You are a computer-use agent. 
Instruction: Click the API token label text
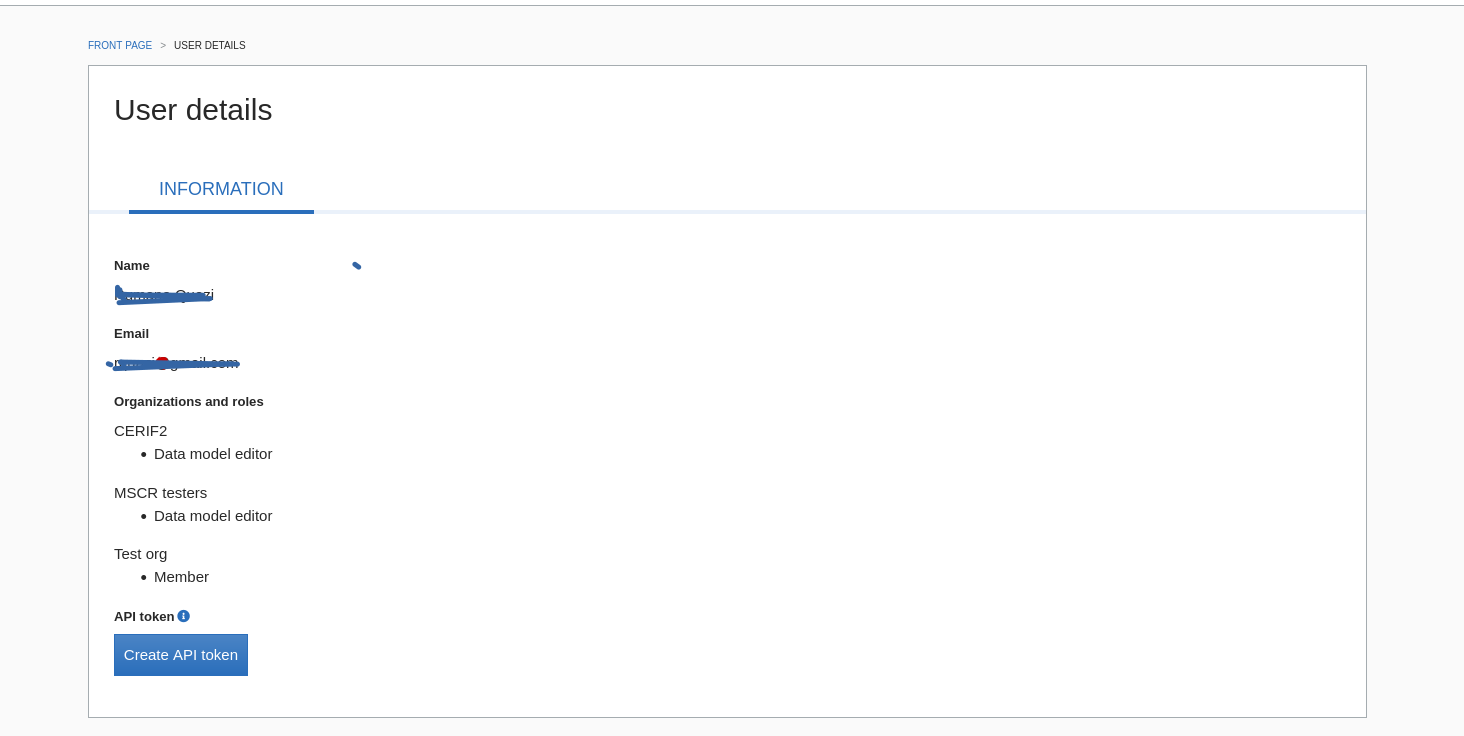(144, 617)
